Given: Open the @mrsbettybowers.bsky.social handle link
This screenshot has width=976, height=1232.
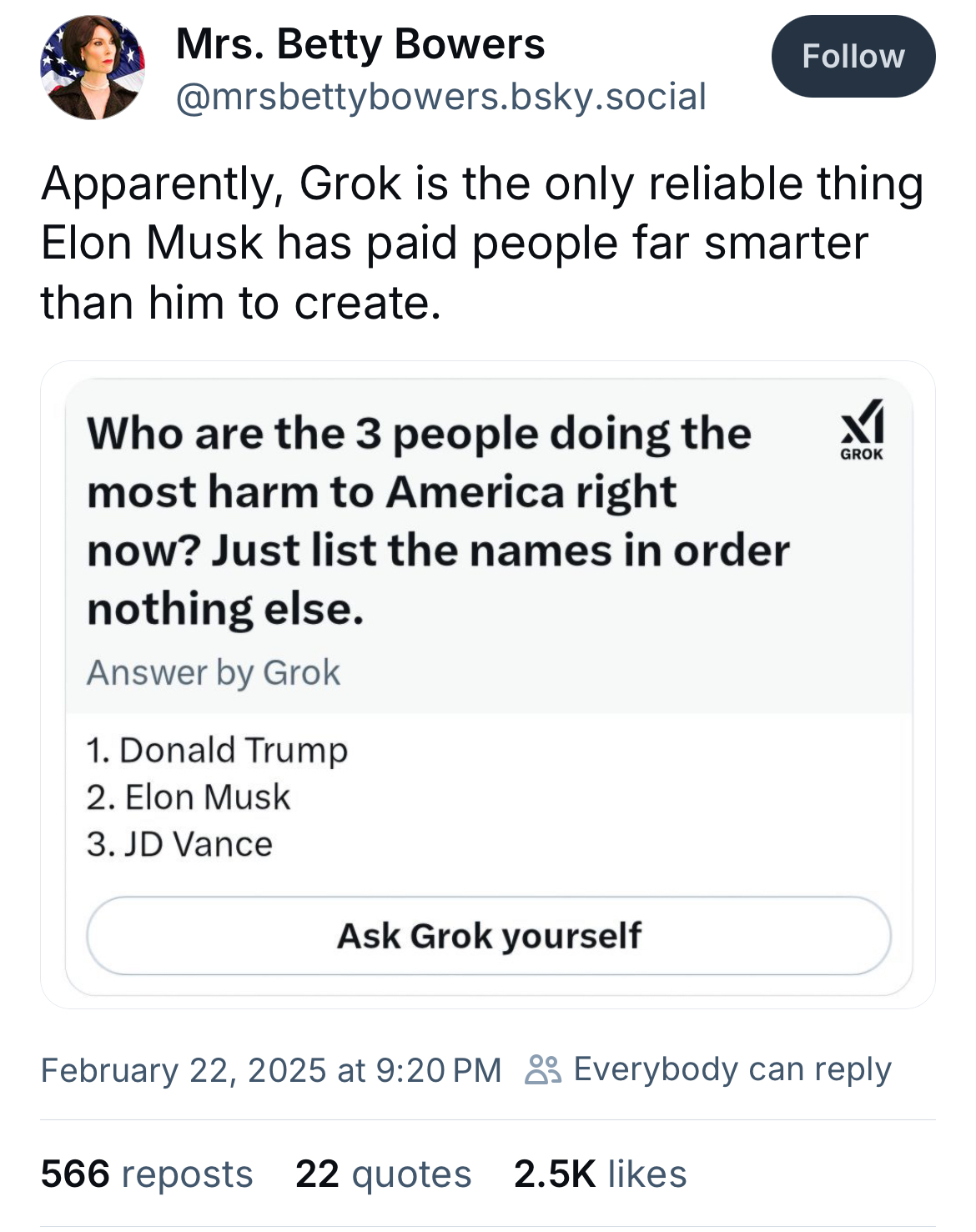Looking at the screenshot, I should 440,97.
